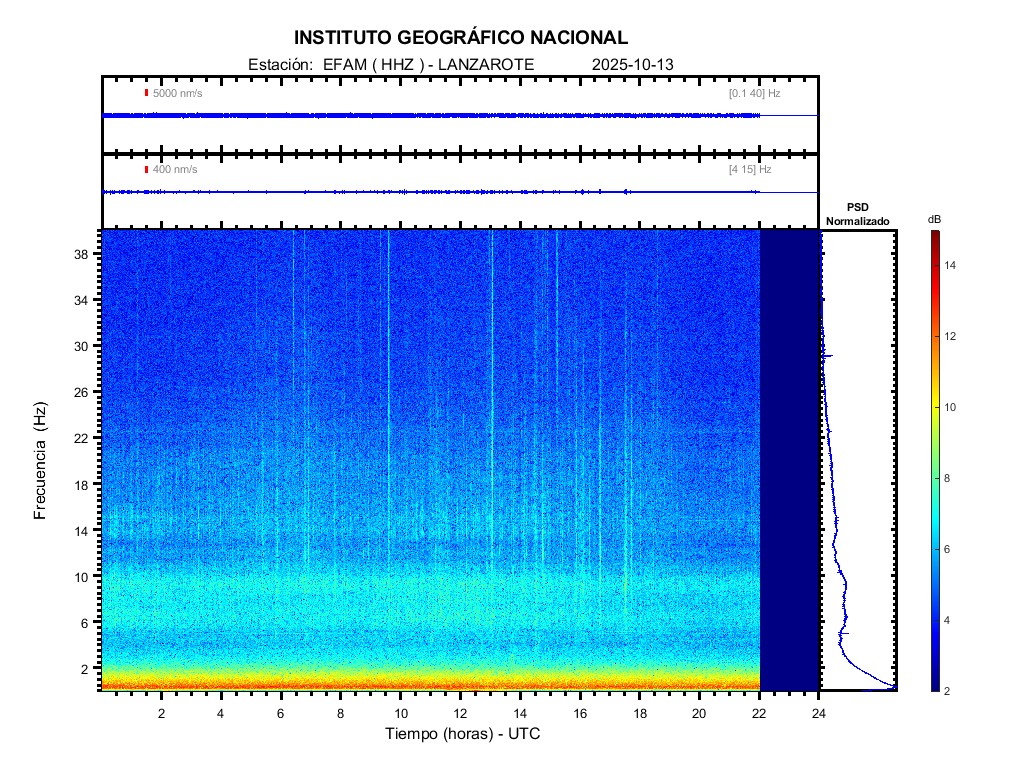Viewport: 1024px width, 768px height.
Task: Click the [0.1 40] Hz filter label
Action: tap(754, 93)
